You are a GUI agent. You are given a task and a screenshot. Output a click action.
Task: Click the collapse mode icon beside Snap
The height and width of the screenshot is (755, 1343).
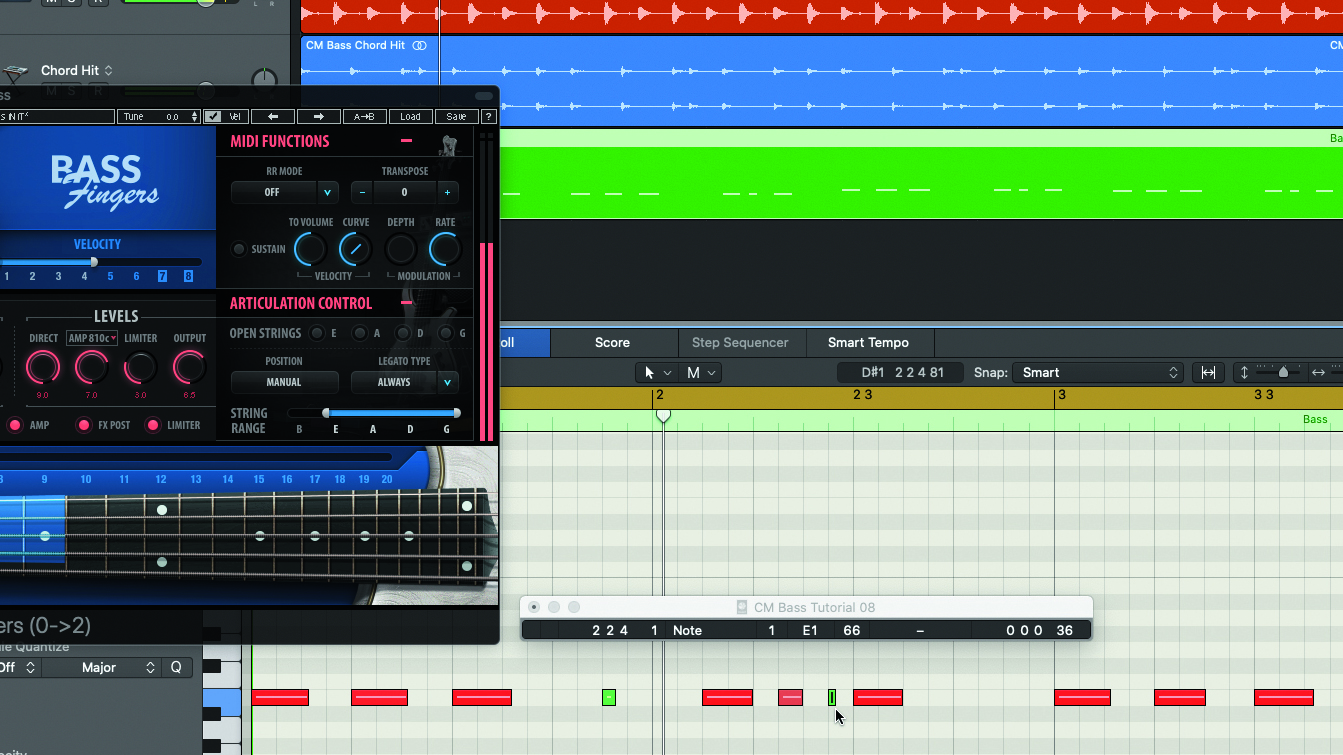point(1208,372)
